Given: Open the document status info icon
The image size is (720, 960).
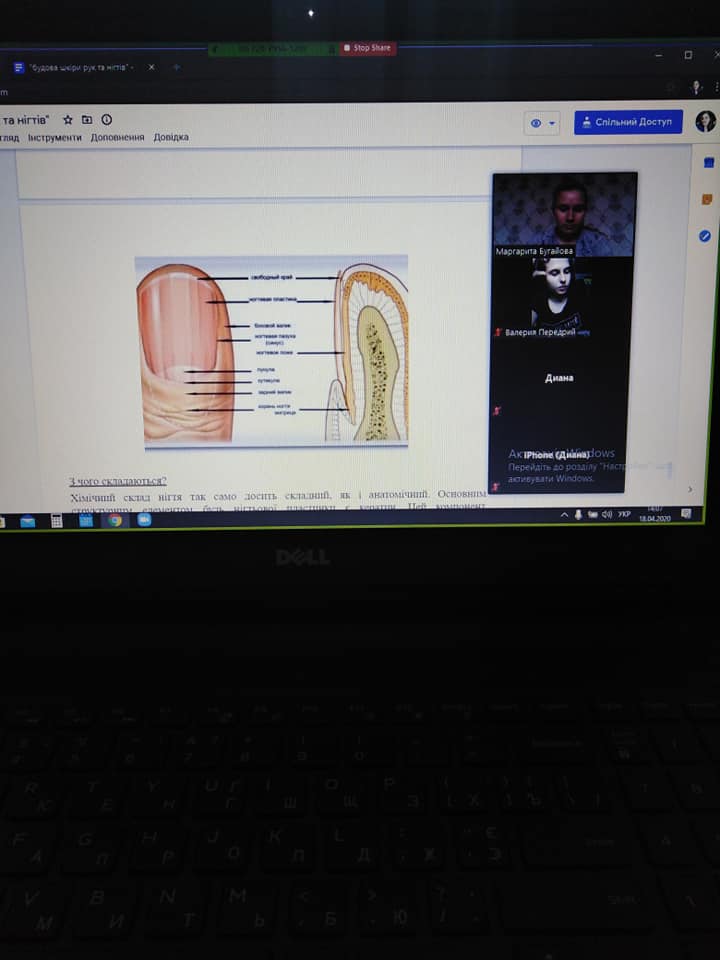Looking at the screenshot, I should tap(107, 120).
